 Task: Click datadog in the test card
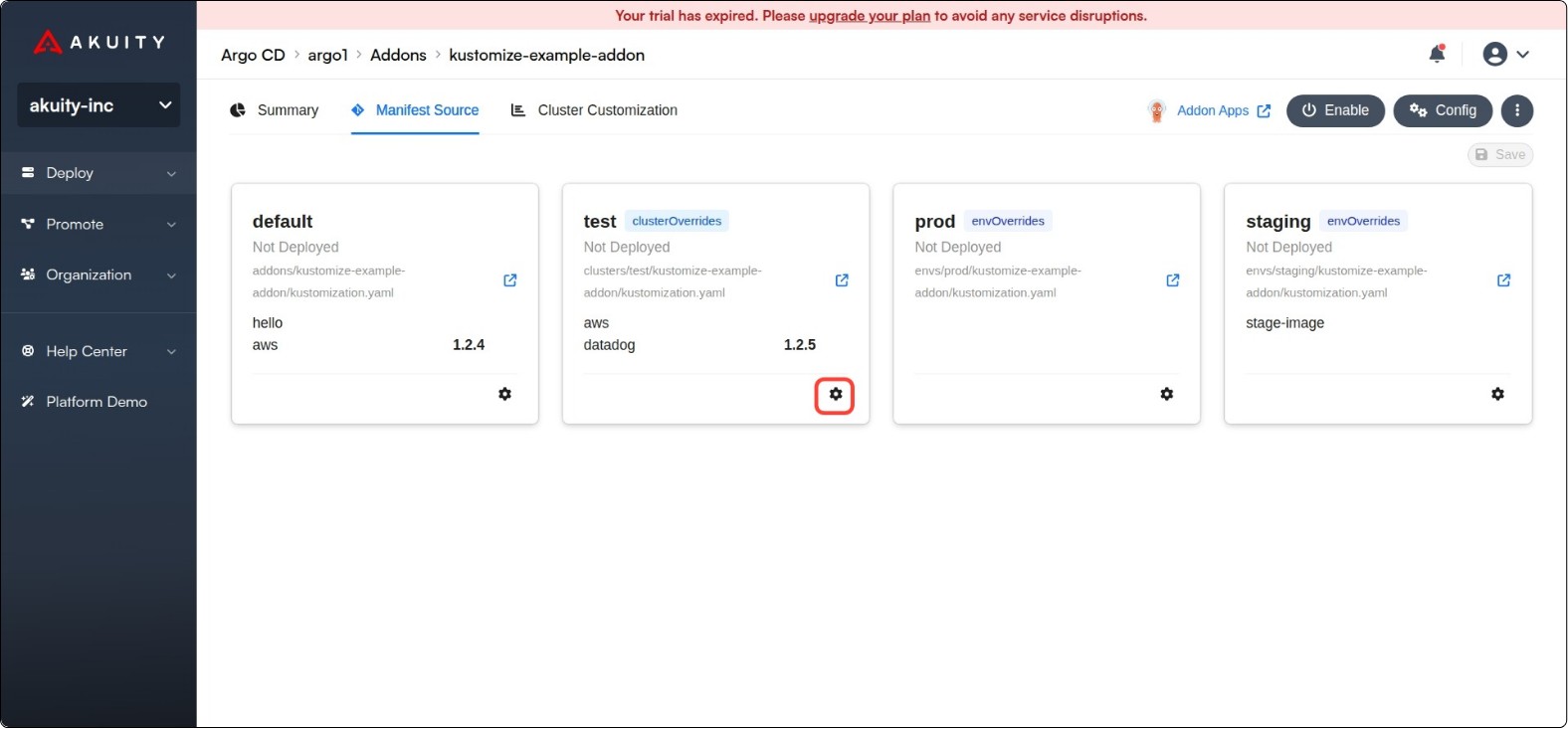pyautogui.click(x=609, y=345)
